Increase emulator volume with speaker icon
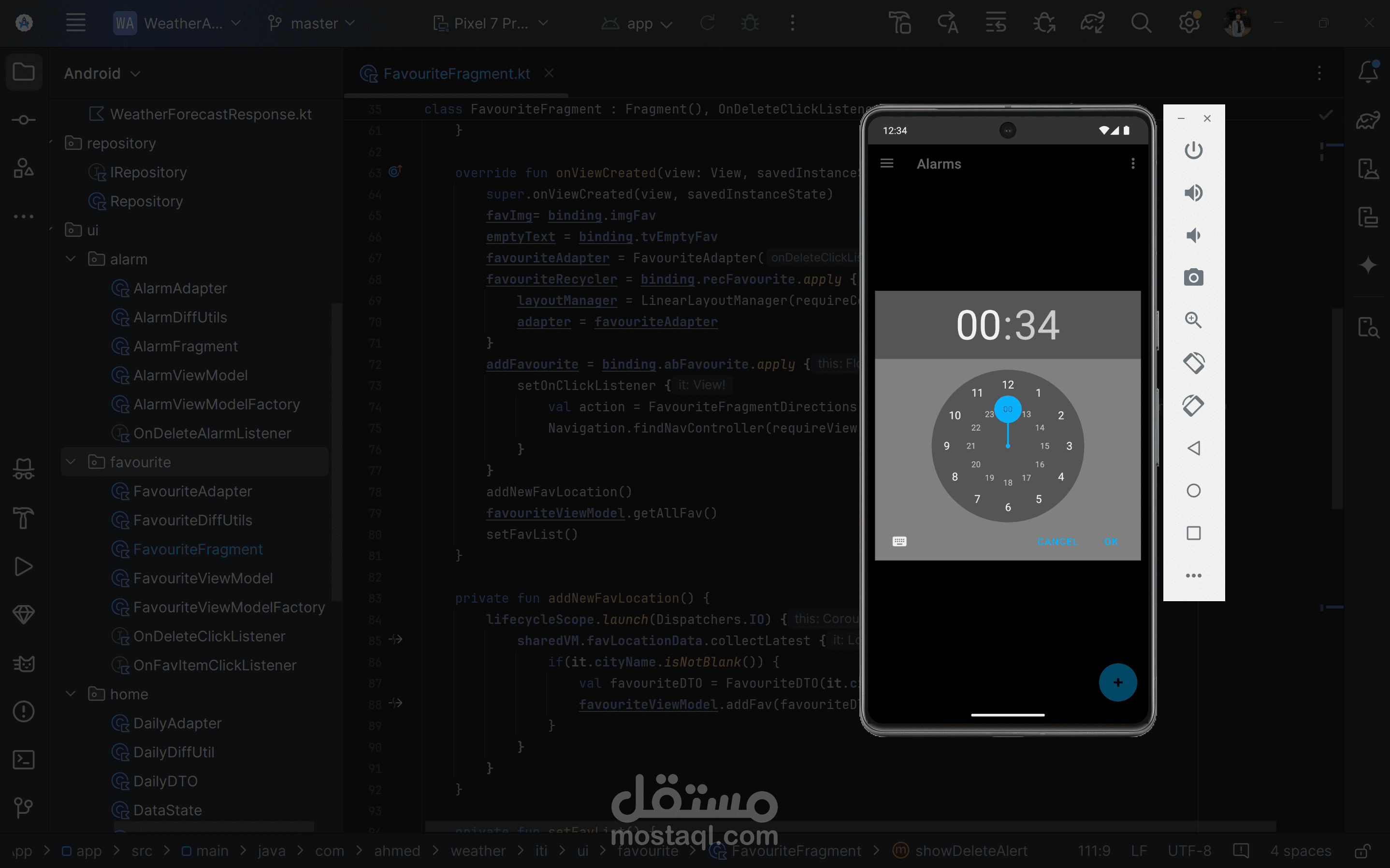The image size is (1390, 868). [x=1193, y=193]
